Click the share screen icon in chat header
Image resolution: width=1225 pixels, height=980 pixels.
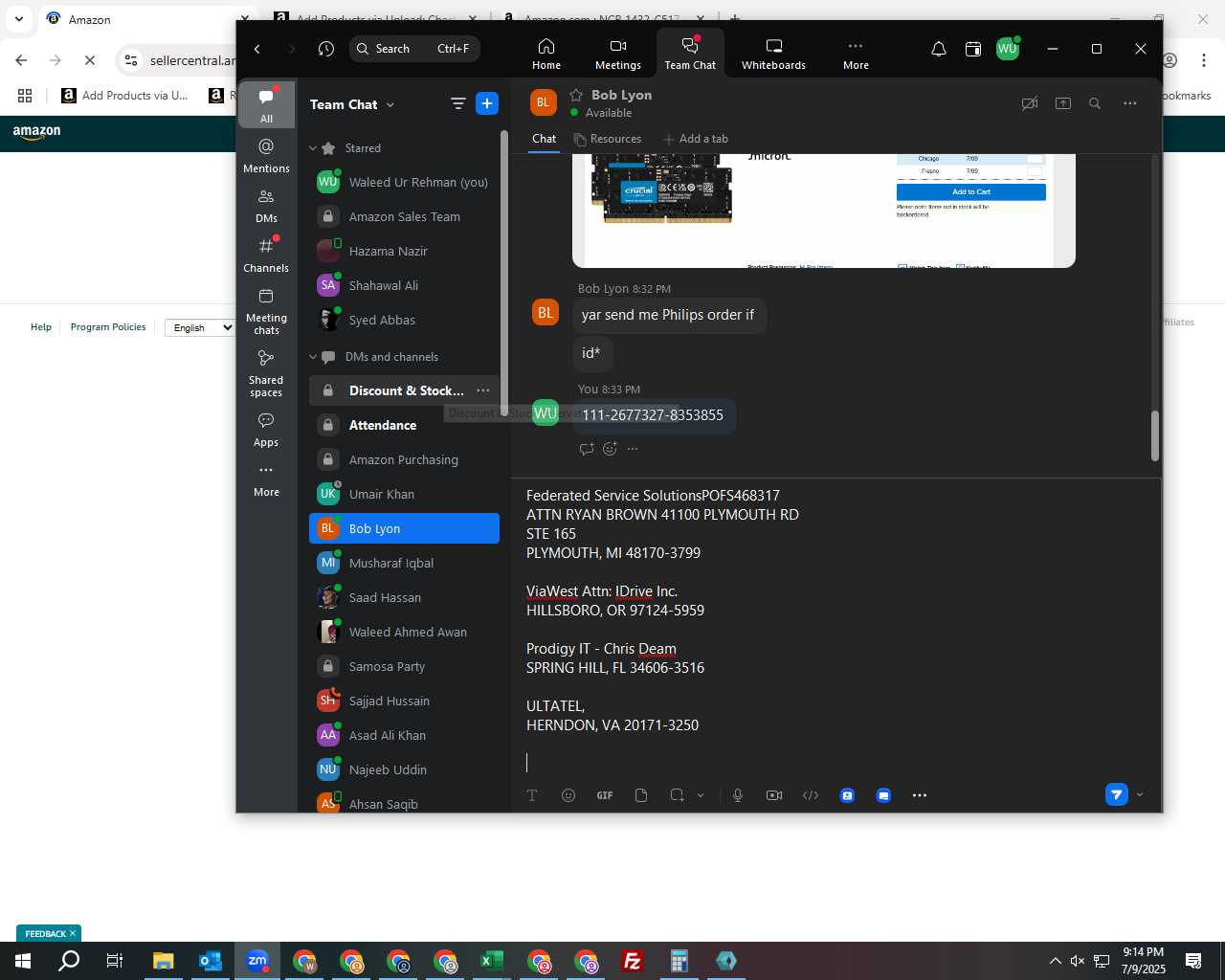1063,103
